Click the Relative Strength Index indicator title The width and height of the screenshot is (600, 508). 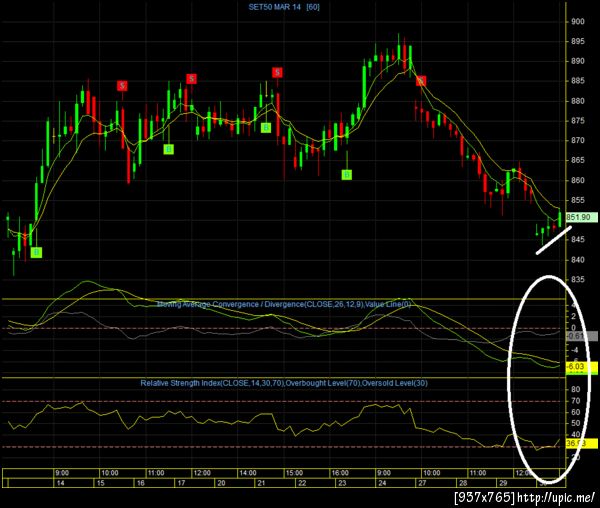pos(284,383)
